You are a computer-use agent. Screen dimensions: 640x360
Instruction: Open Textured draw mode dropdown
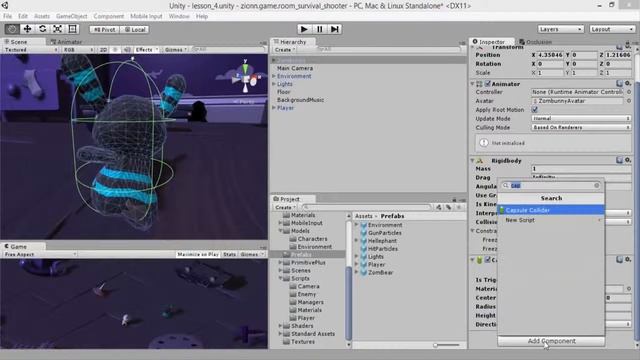[31, 50]
